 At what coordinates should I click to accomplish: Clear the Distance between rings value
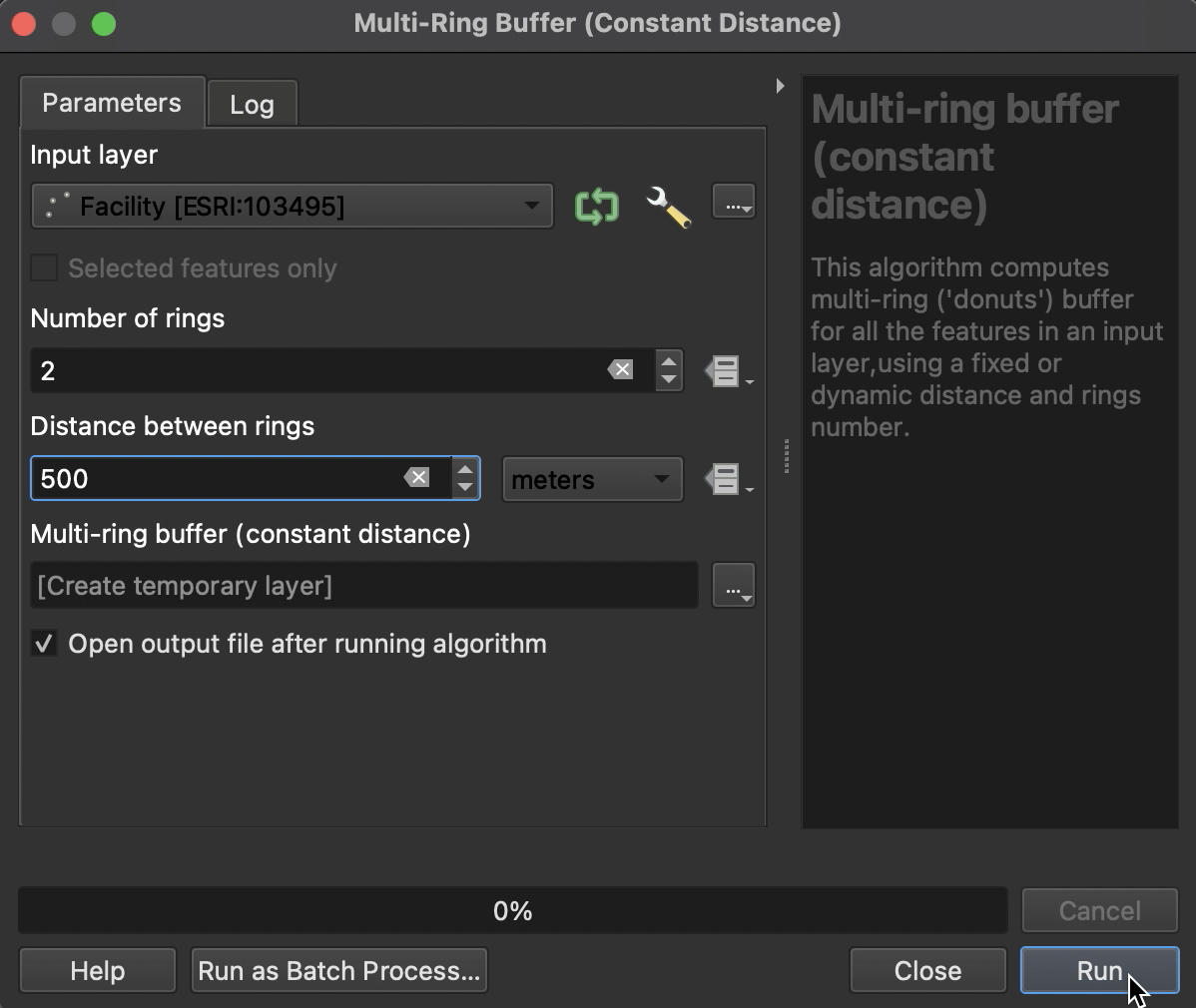tap(417, 478)
